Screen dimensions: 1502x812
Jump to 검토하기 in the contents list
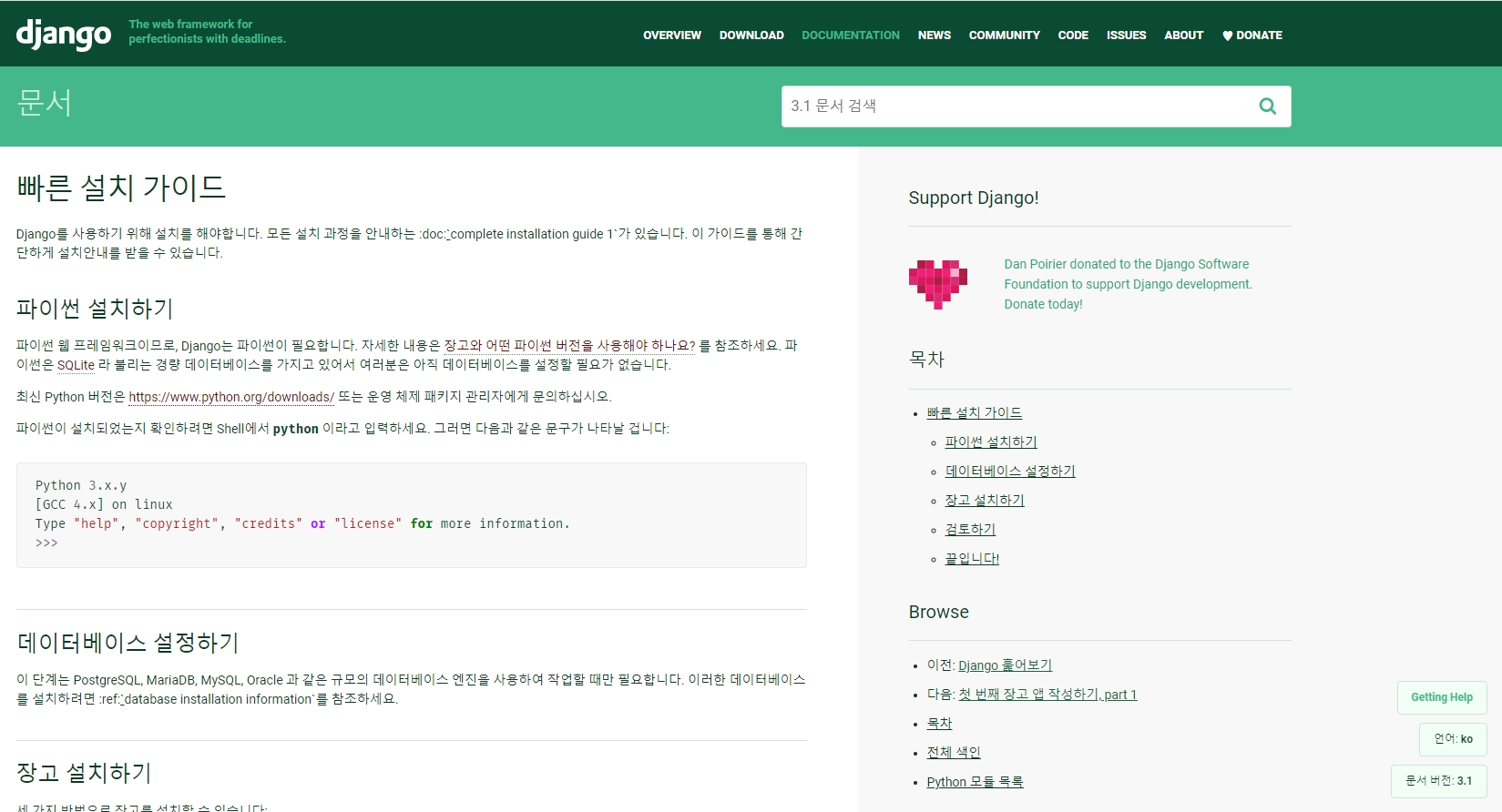pyautogui.click(x=970, y=530)
